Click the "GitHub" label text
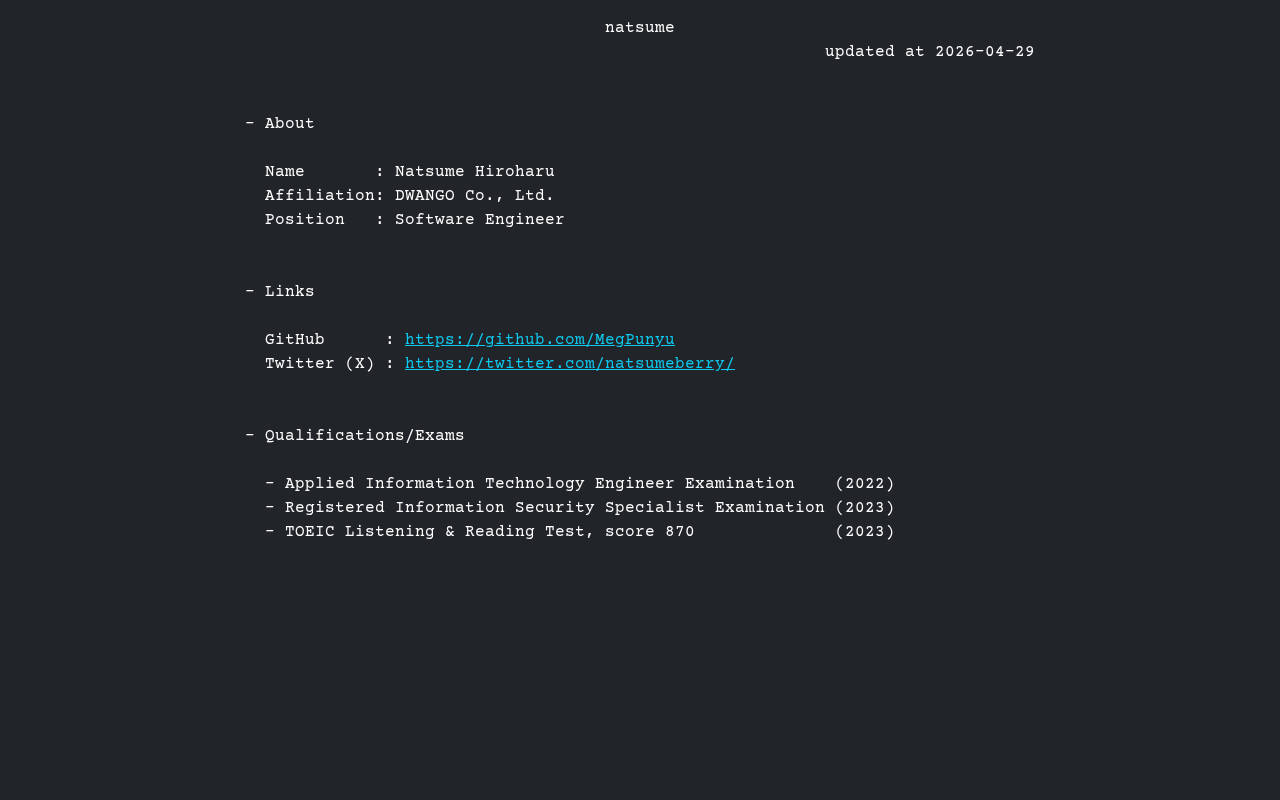This screenshot has width=1280, height=800. click(x=294, y=340)
